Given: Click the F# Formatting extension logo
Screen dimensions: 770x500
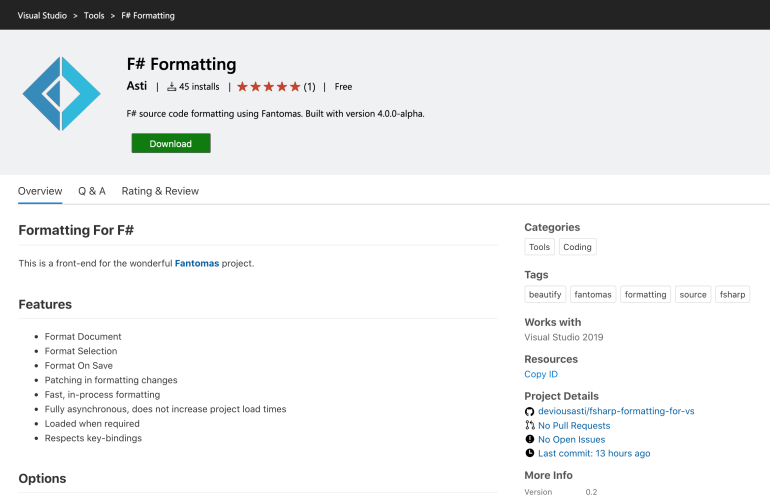Looking at the screenshot, I should click(x=61, y=95).
